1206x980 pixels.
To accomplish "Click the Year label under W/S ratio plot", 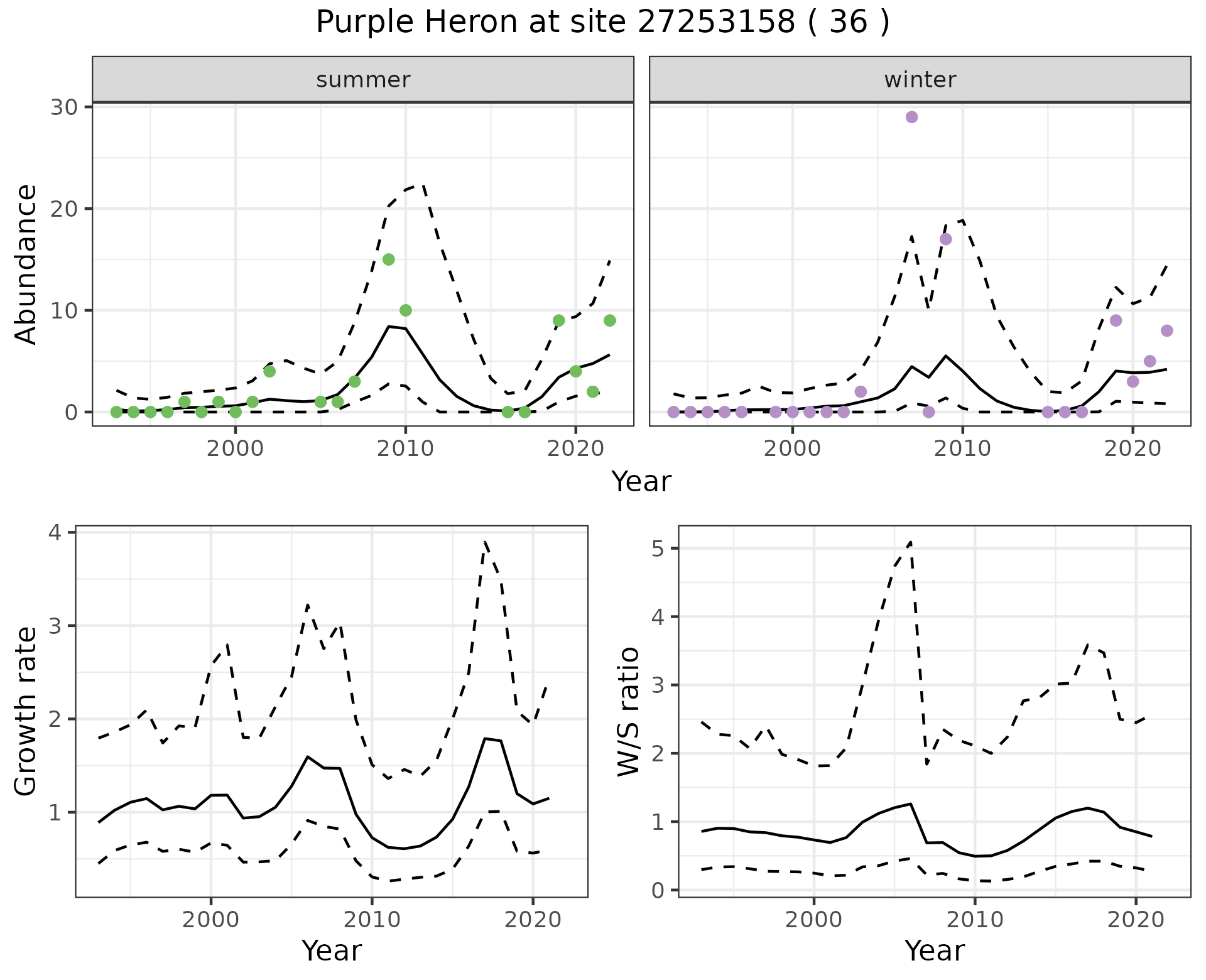I will click(x=934, y=950).
